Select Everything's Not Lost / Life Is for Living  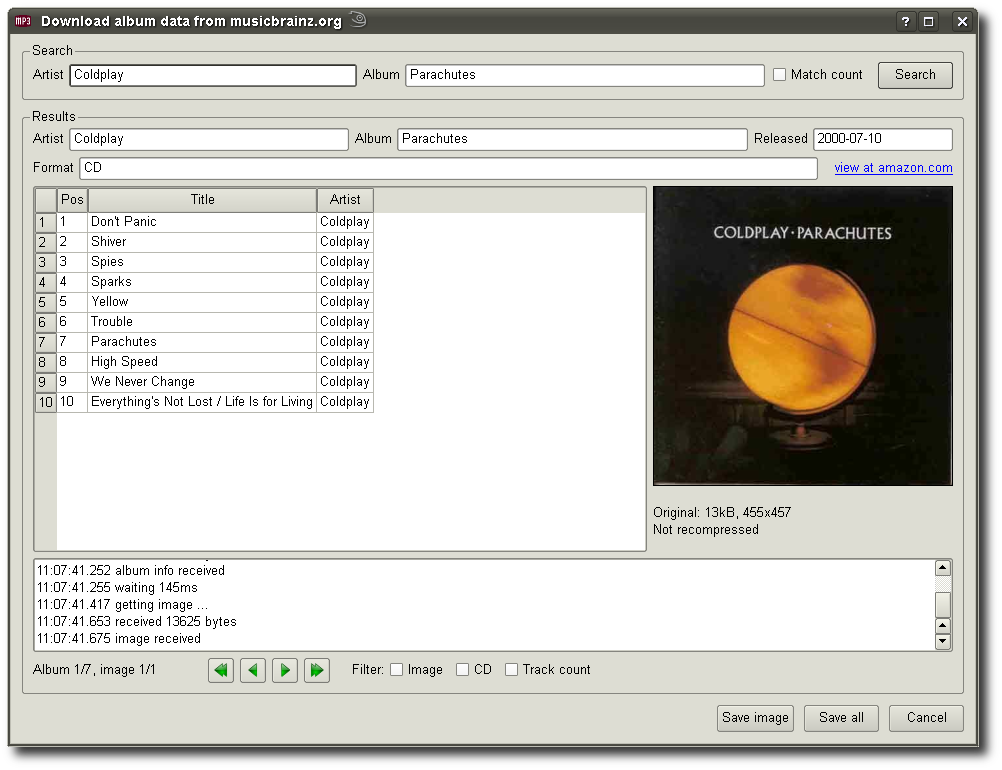202,401
